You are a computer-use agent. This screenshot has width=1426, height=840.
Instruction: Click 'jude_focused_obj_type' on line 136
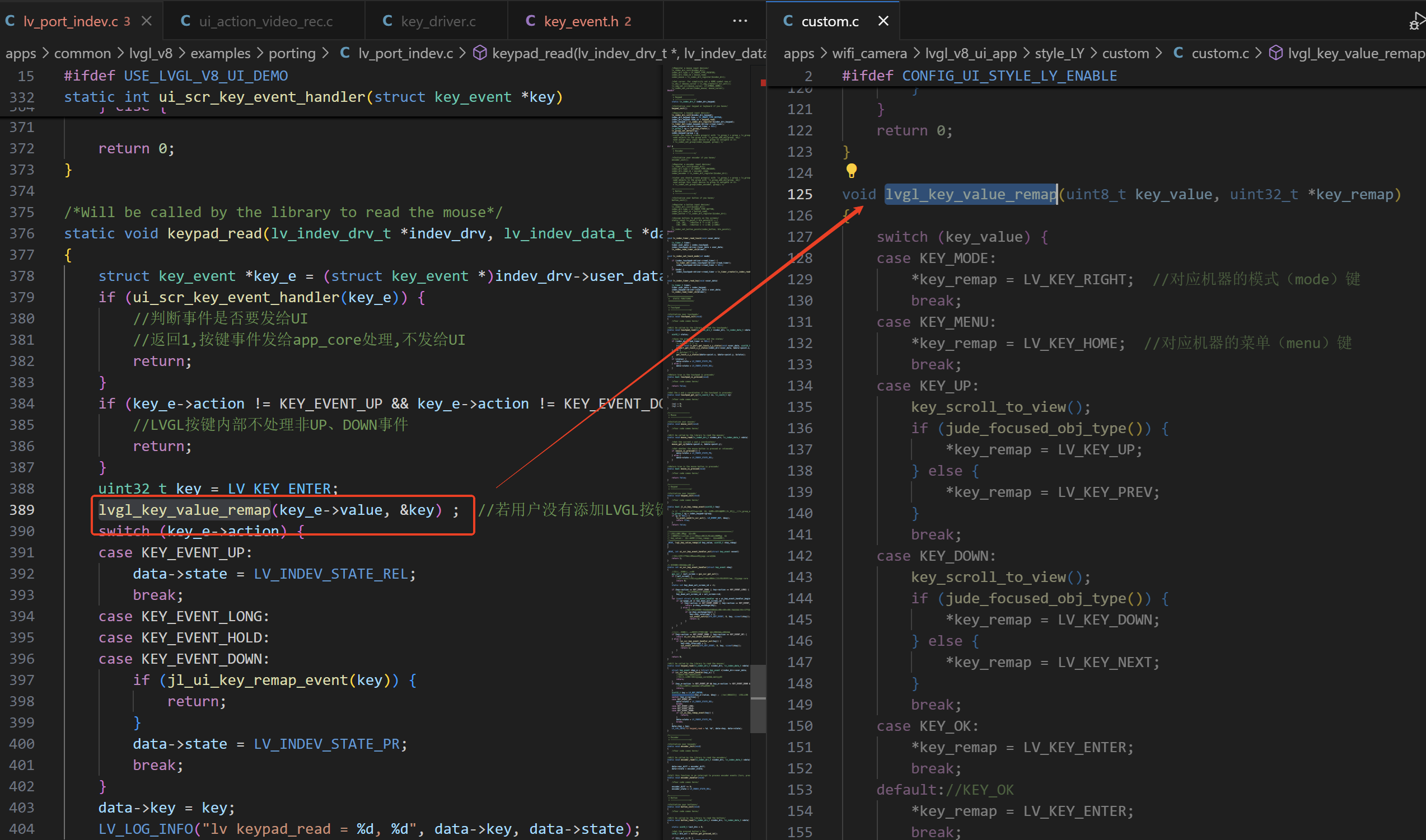[1036, 428]
